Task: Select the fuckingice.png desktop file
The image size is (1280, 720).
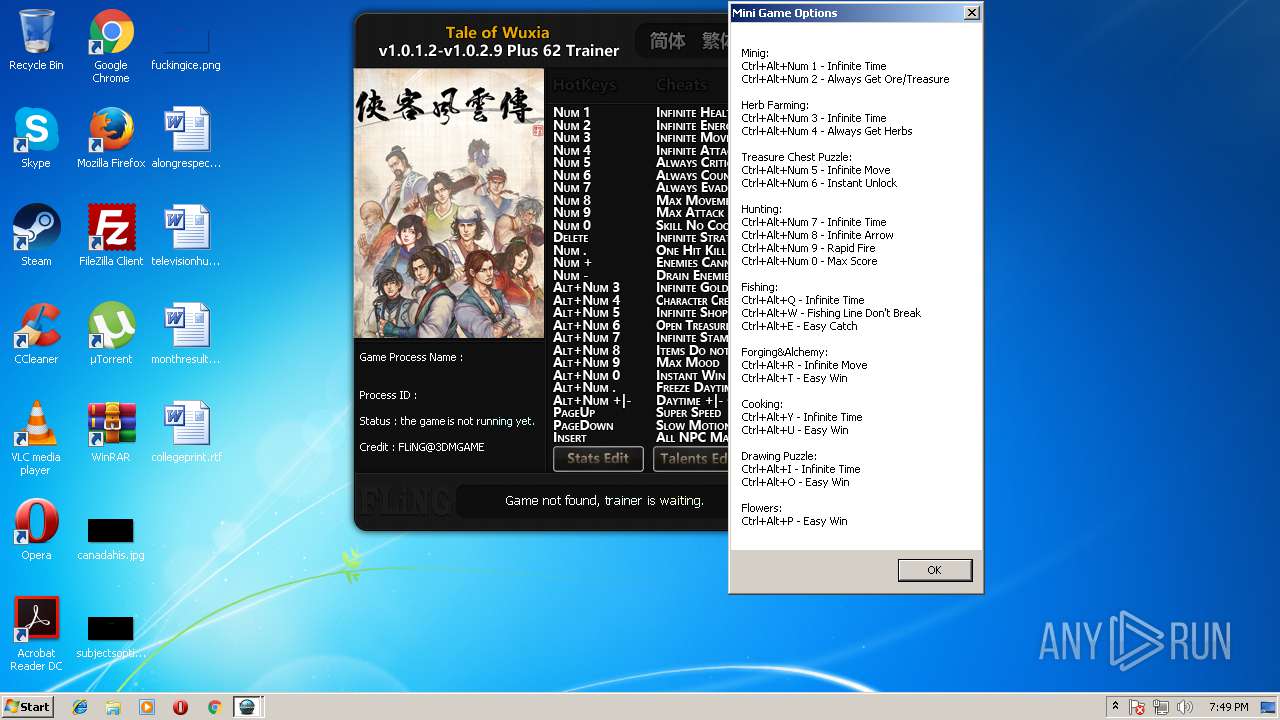Action: [x=186, y=46]
